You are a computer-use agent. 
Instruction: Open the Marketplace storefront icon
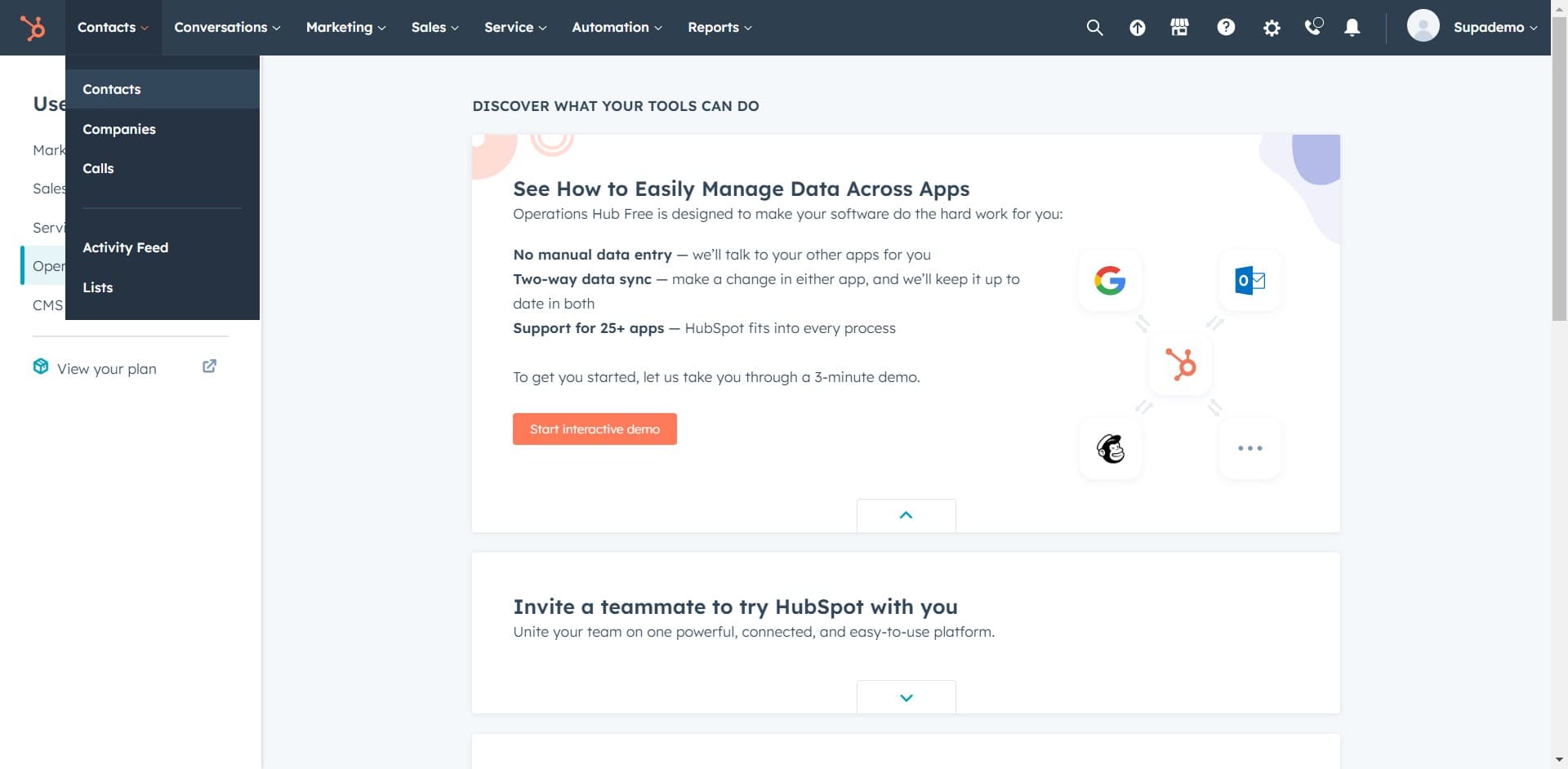pos(1179,28)
